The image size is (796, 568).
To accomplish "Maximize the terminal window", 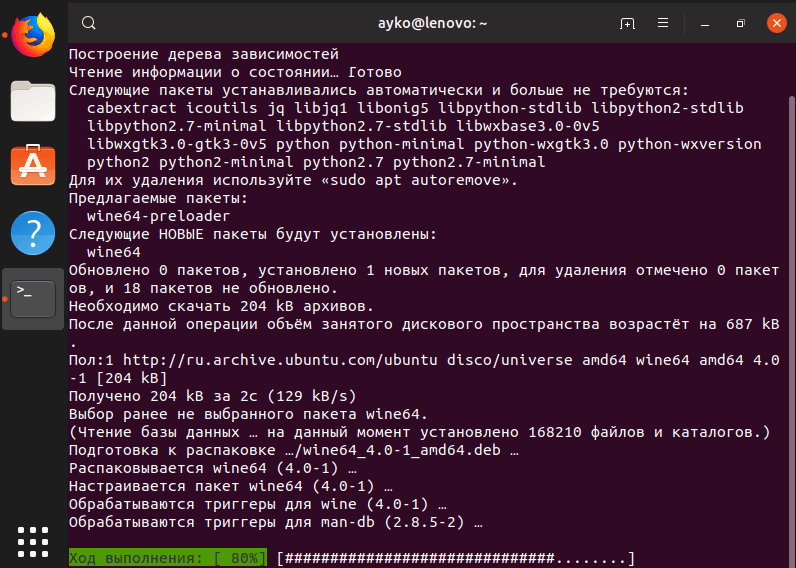I will pos(741,23).
